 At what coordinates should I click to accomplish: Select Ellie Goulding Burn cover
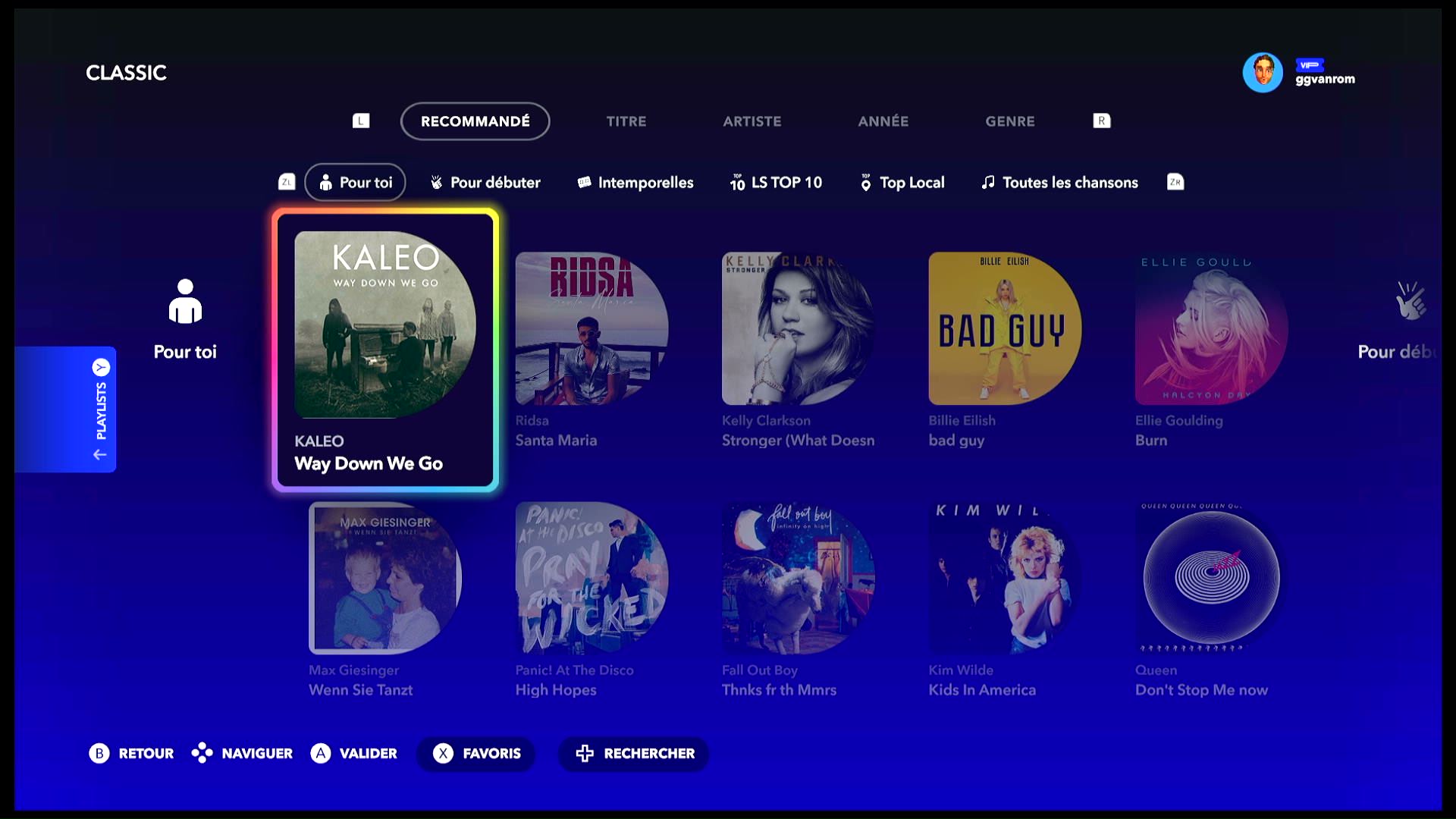click(x=1211, y=328)
